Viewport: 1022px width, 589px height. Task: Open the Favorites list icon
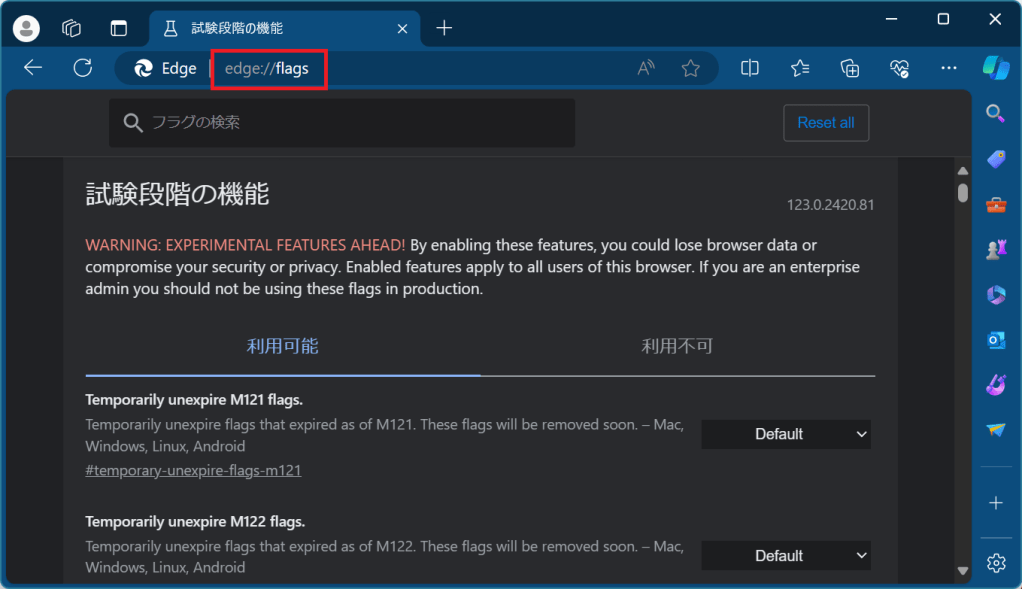click(x=800, y=68)
